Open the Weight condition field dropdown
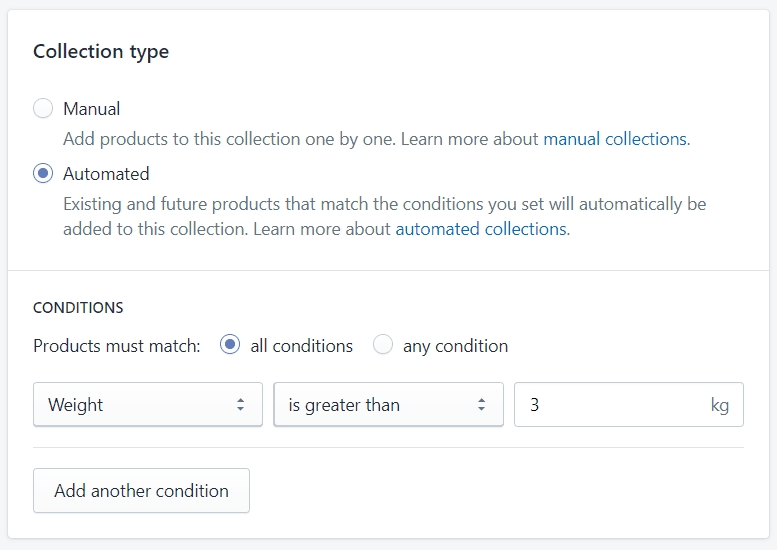 point(148,404)
